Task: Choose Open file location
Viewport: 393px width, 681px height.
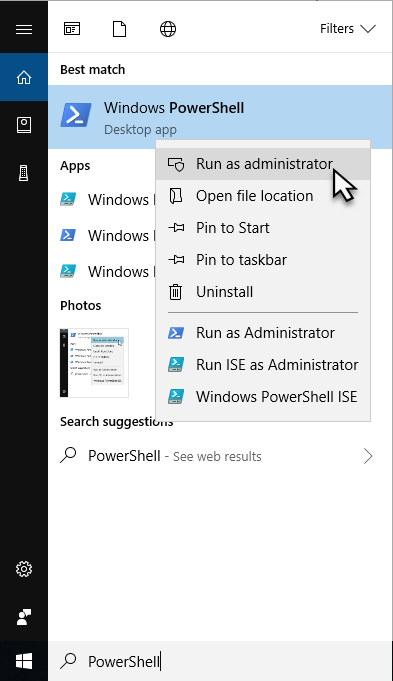Action: pyautogui.click(x=263, y=196)
